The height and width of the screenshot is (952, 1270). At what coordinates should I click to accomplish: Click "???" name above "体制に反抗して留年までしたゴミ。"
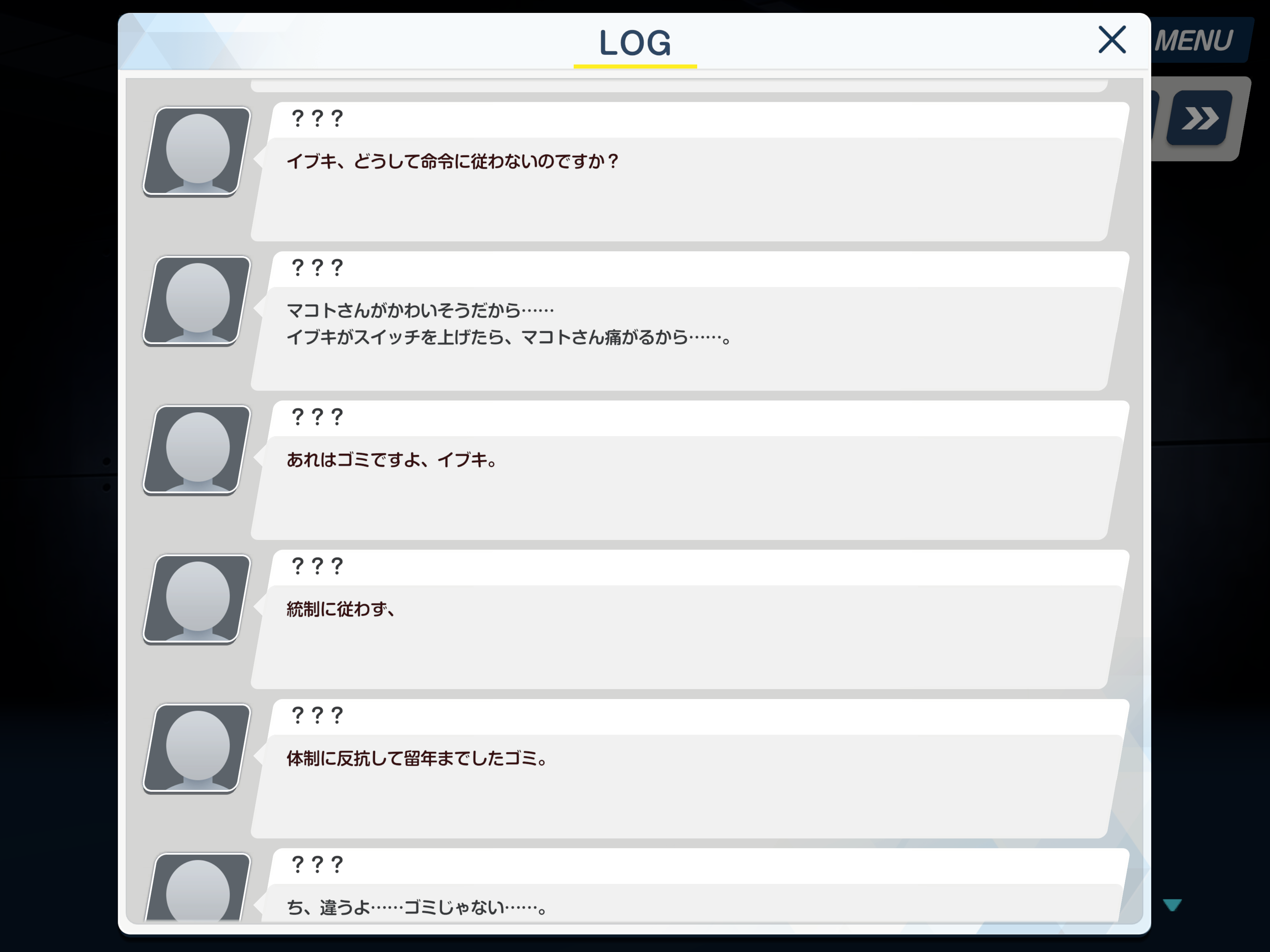point(317,716)
